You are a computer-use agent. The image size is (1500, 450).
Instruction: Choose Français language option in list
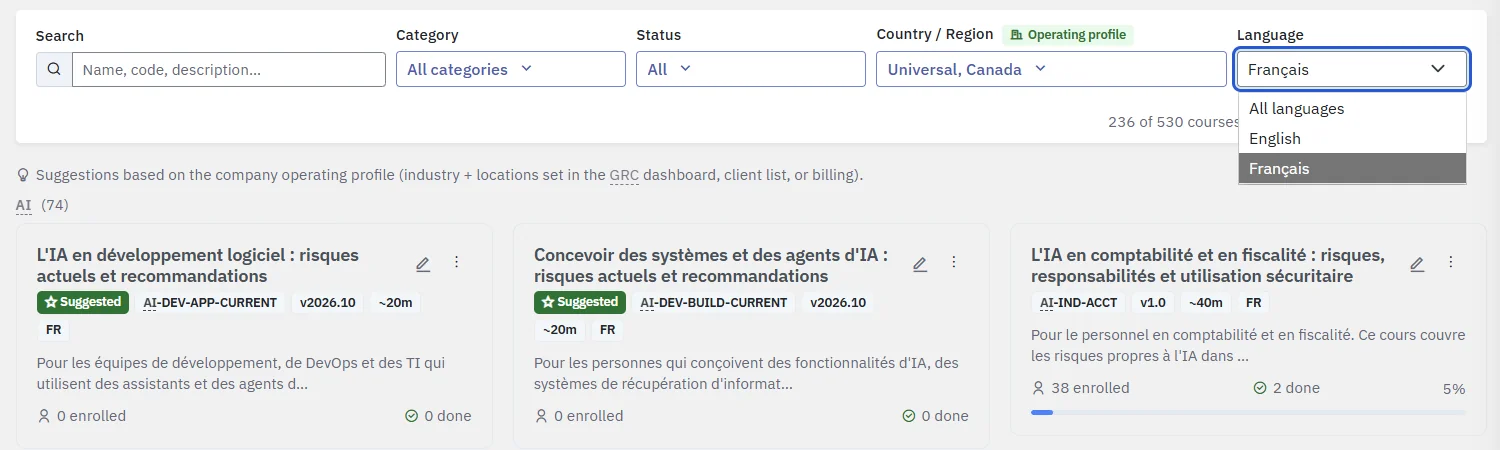1352,169
